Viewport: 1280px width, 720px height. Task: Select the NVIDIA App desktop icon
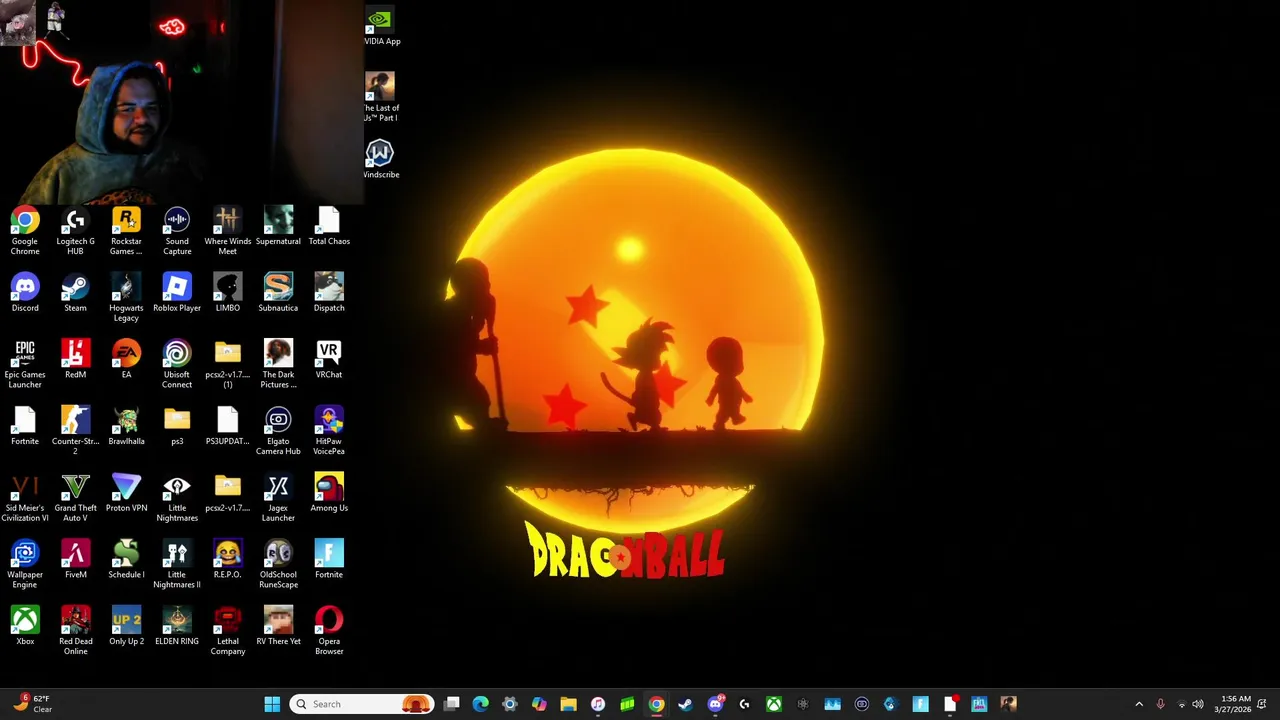pos(381,27)
